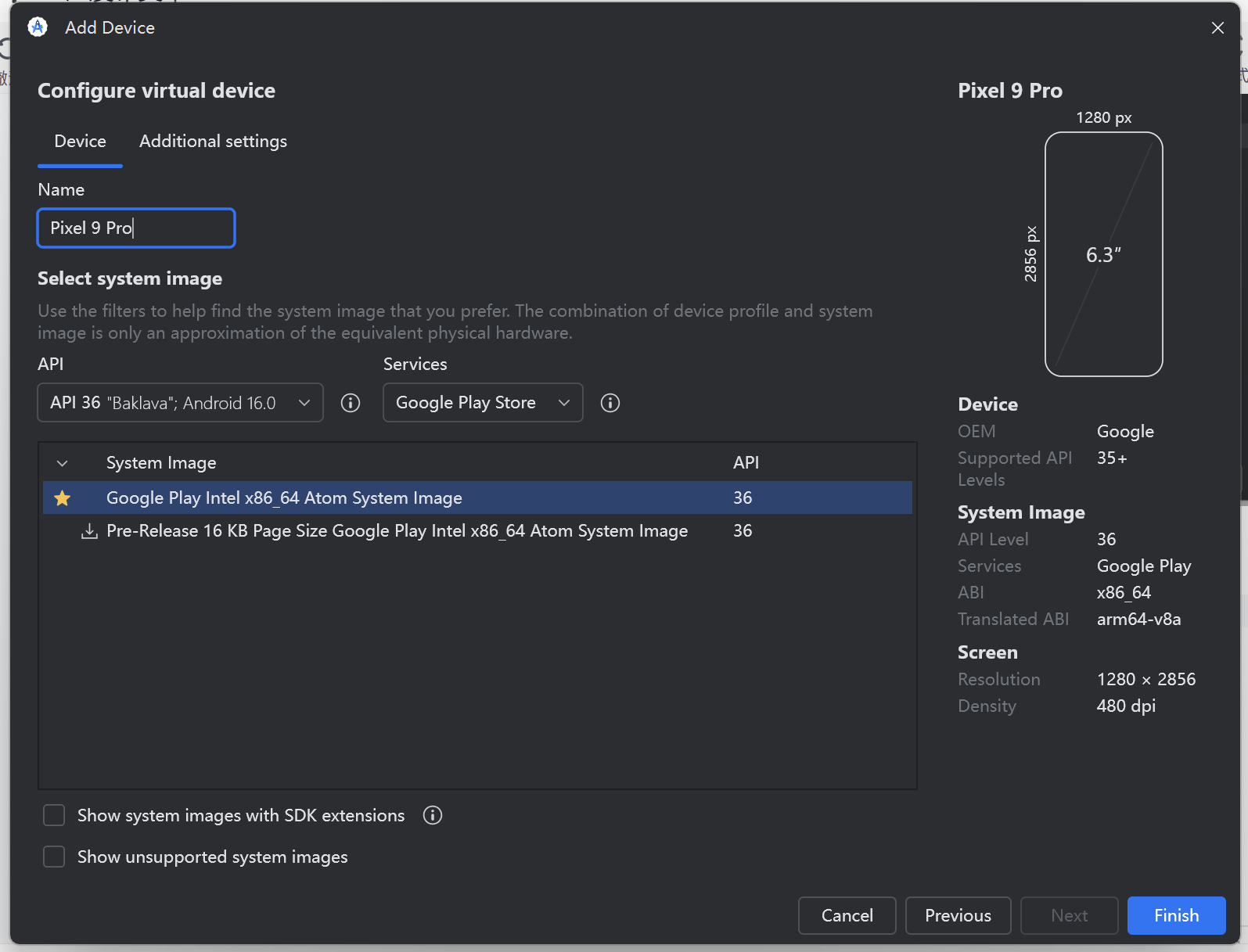
Task: Click the info icon beside API dropdown
Action: (x=351, y=403)
